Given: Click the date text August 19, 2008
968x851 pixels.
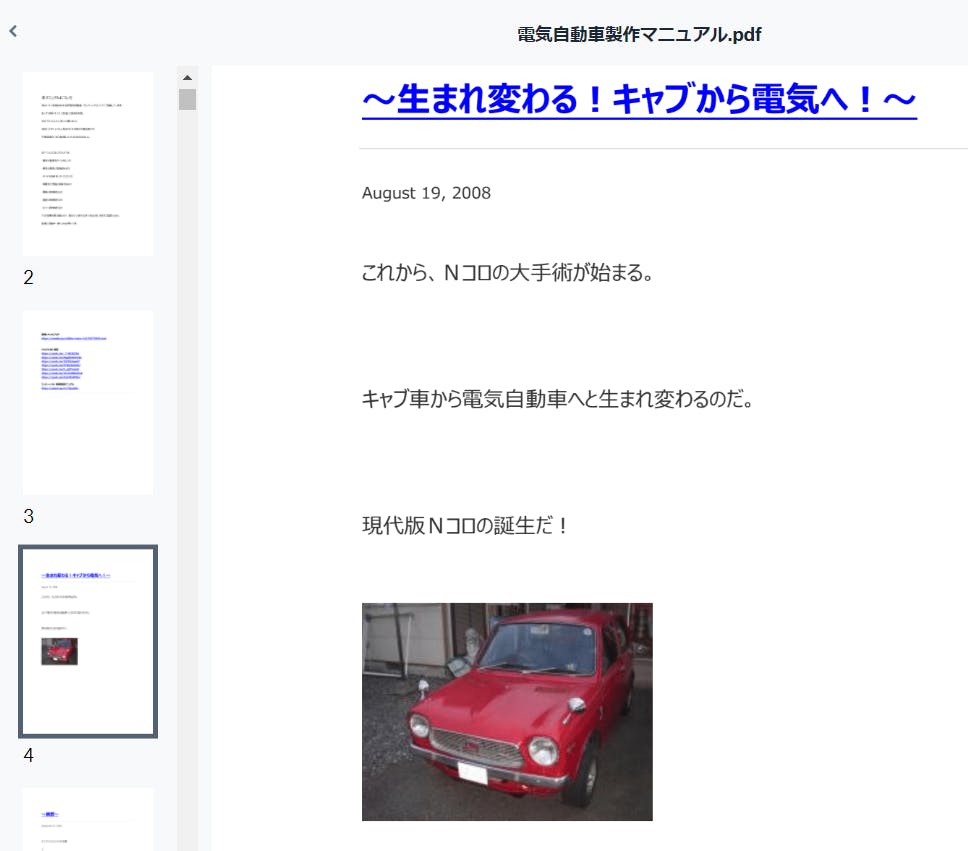Looking at the screenshot, I should pyautogui.click(x=426, y=193).
